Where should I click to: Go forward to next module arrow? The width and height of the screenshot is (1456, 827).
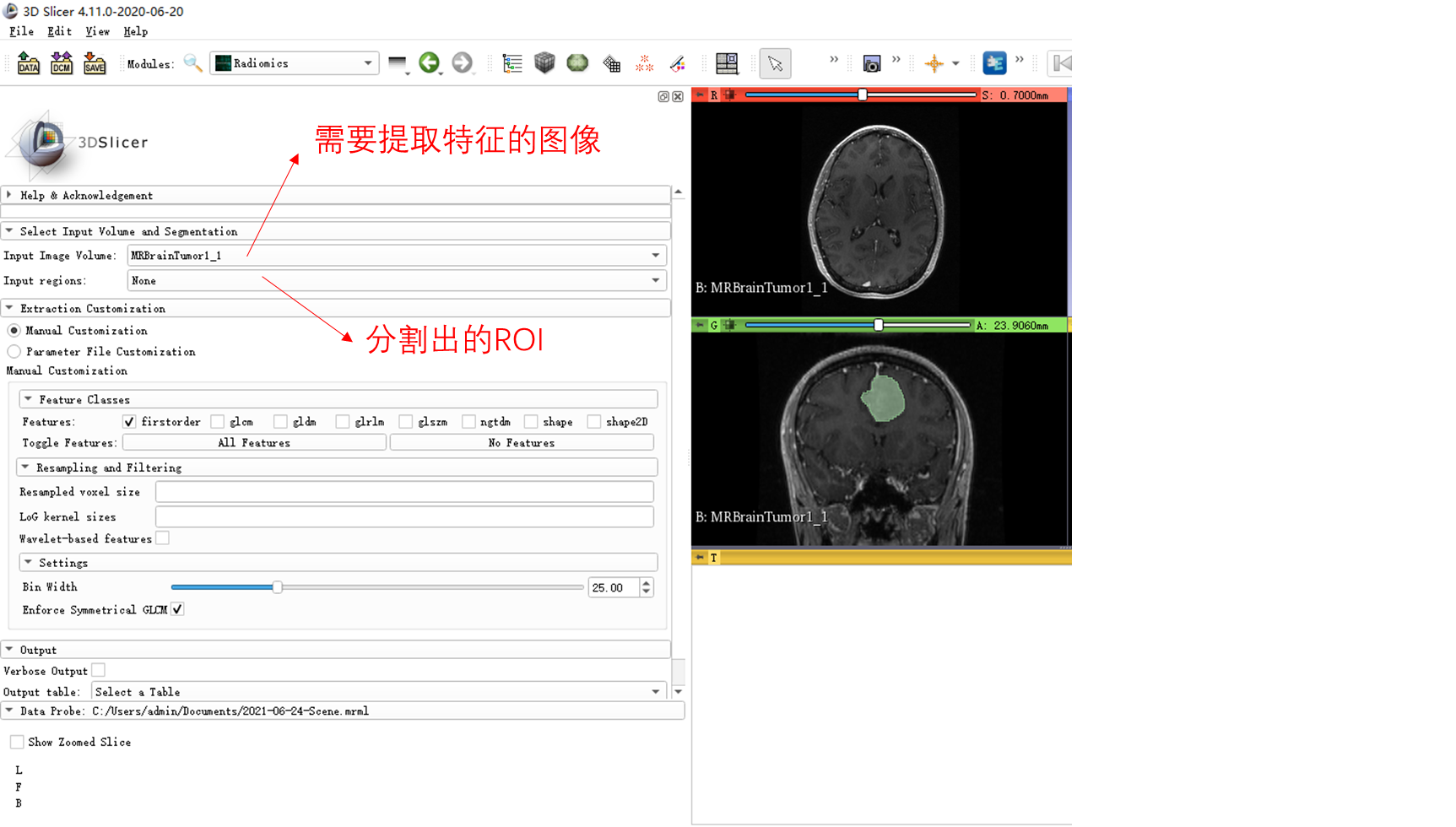tap(462, 62)
